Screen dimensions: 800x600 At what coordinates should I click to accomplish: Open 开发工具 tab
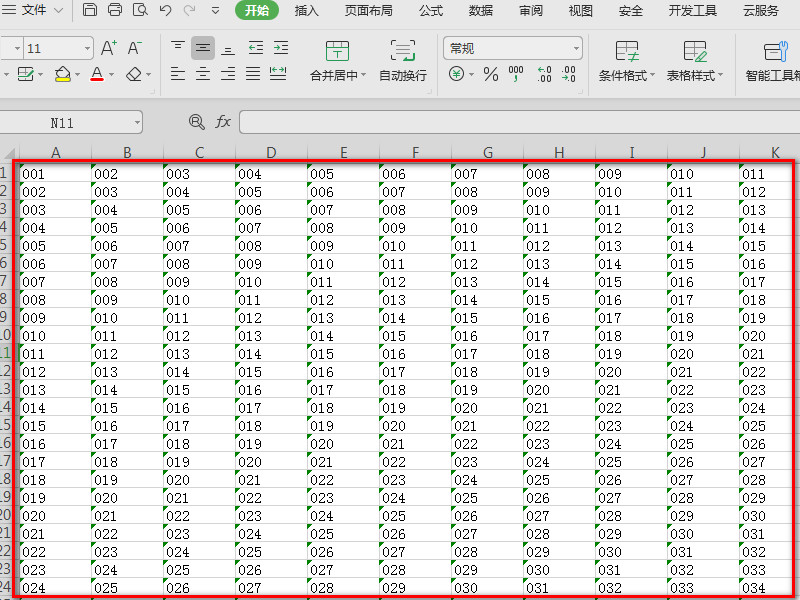pyautogui.click(x=693, y=10)
